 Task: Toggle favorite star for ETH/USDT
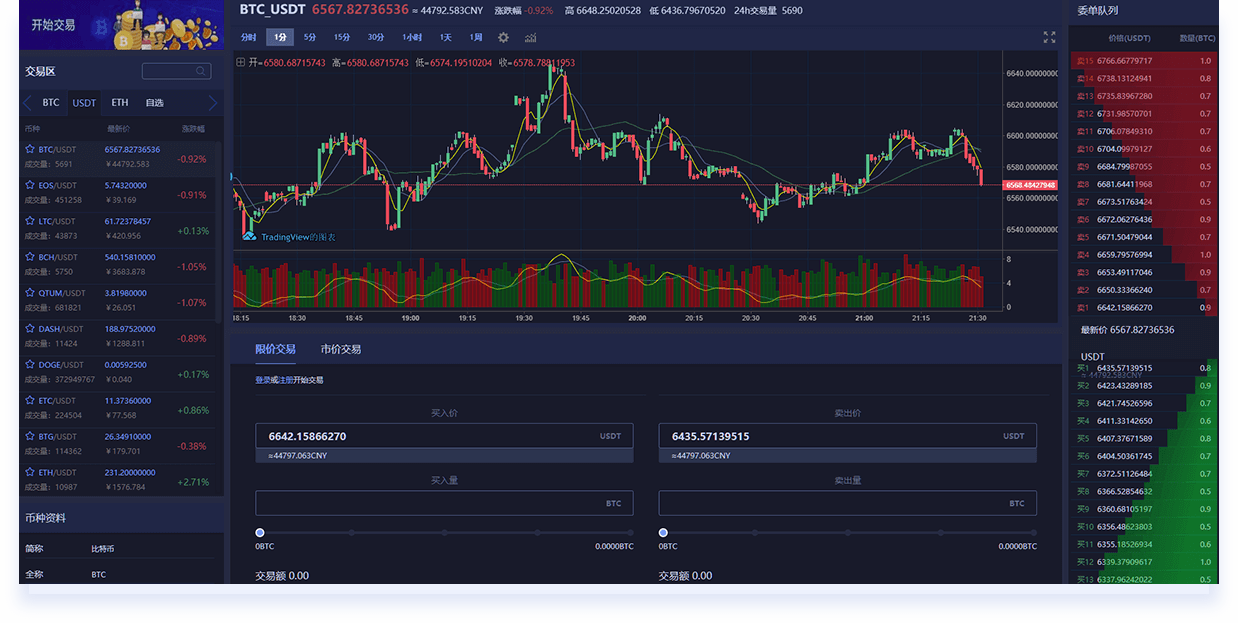click(x=30, y=472)
